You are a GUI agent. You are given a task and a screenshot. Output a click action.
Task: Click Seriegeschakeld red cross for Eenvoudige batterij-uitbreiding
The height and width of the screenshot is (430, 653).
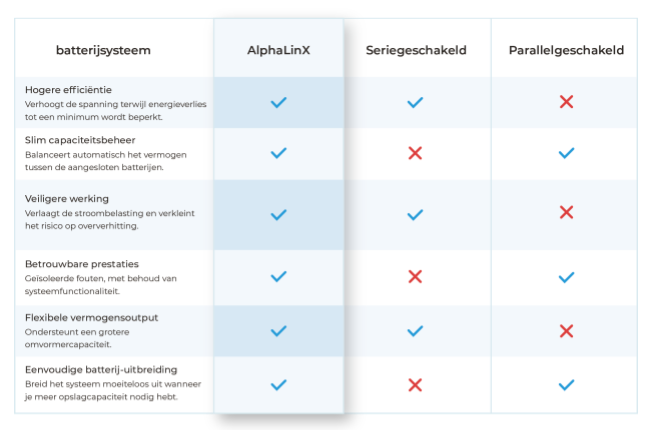[x=416, y=384]
